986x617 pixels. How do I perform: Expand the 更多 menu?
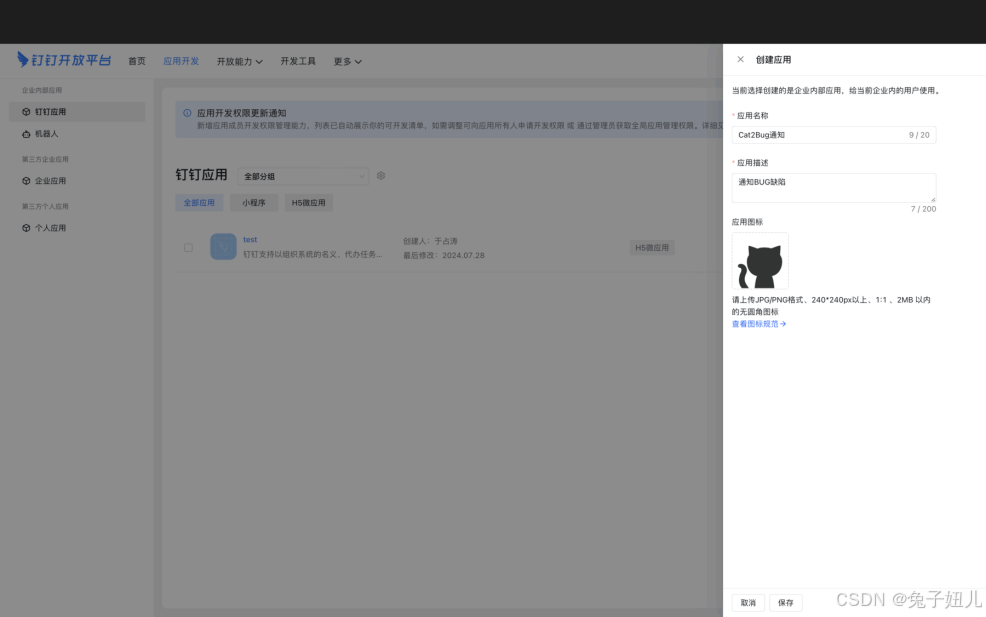(345, 60)
